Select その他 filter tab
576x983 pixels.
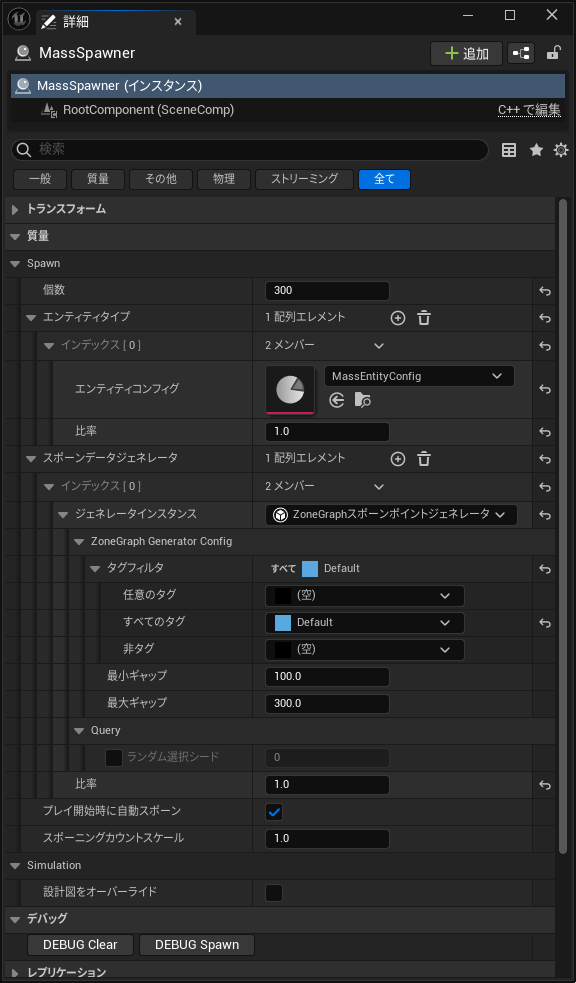pos(160,179)
